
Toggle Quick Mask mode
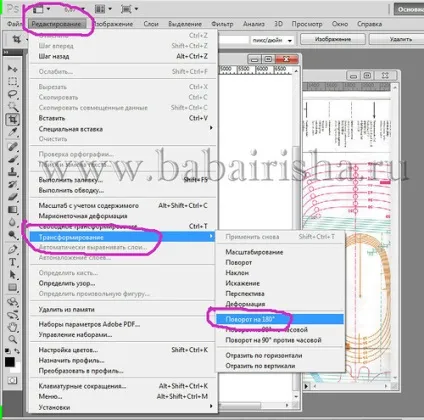pyautogui.click(x=13, y=380)
